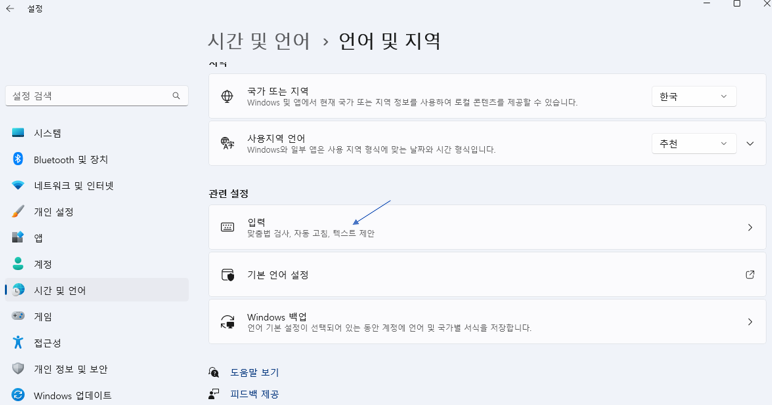Click the 개인 설정 paintbrush icon
The height and width of the screenshot is (405, 772).
click(17, 211)
